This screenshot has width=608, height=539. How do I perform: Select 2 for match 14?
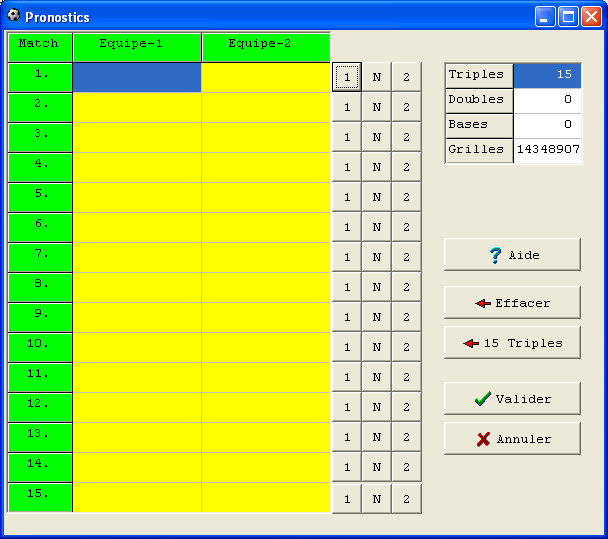click(406, 467)
